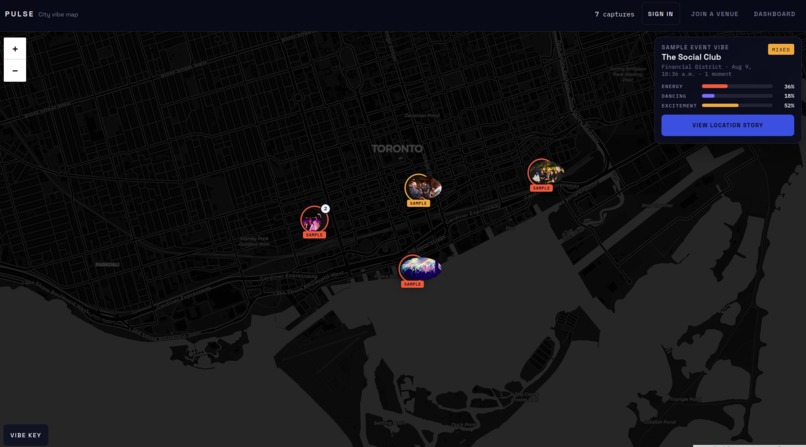Click The Social Club title
This screenshot has width=806, height=447.
691,57
